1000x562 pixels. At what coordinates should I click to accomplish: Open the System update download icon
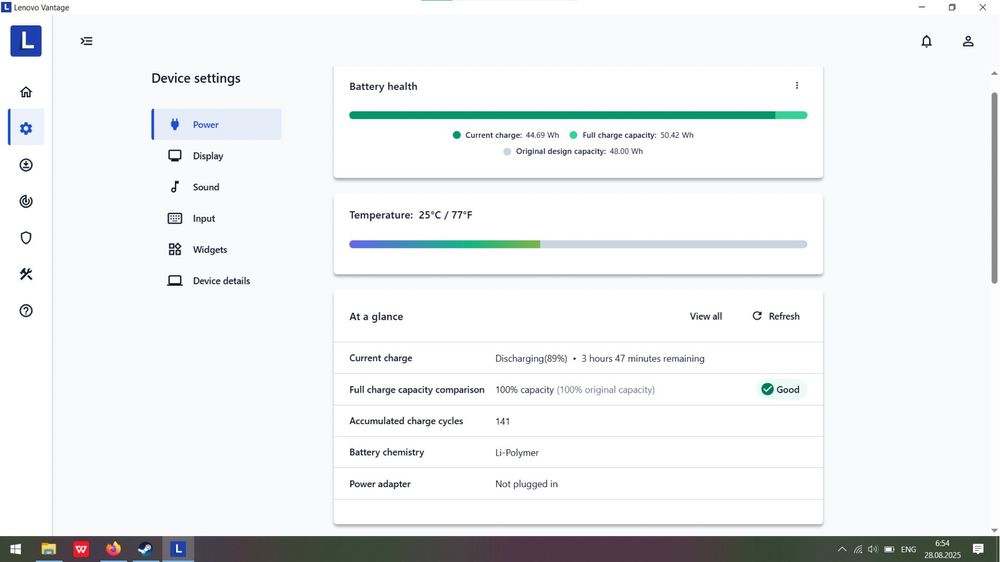pos(26,165)
